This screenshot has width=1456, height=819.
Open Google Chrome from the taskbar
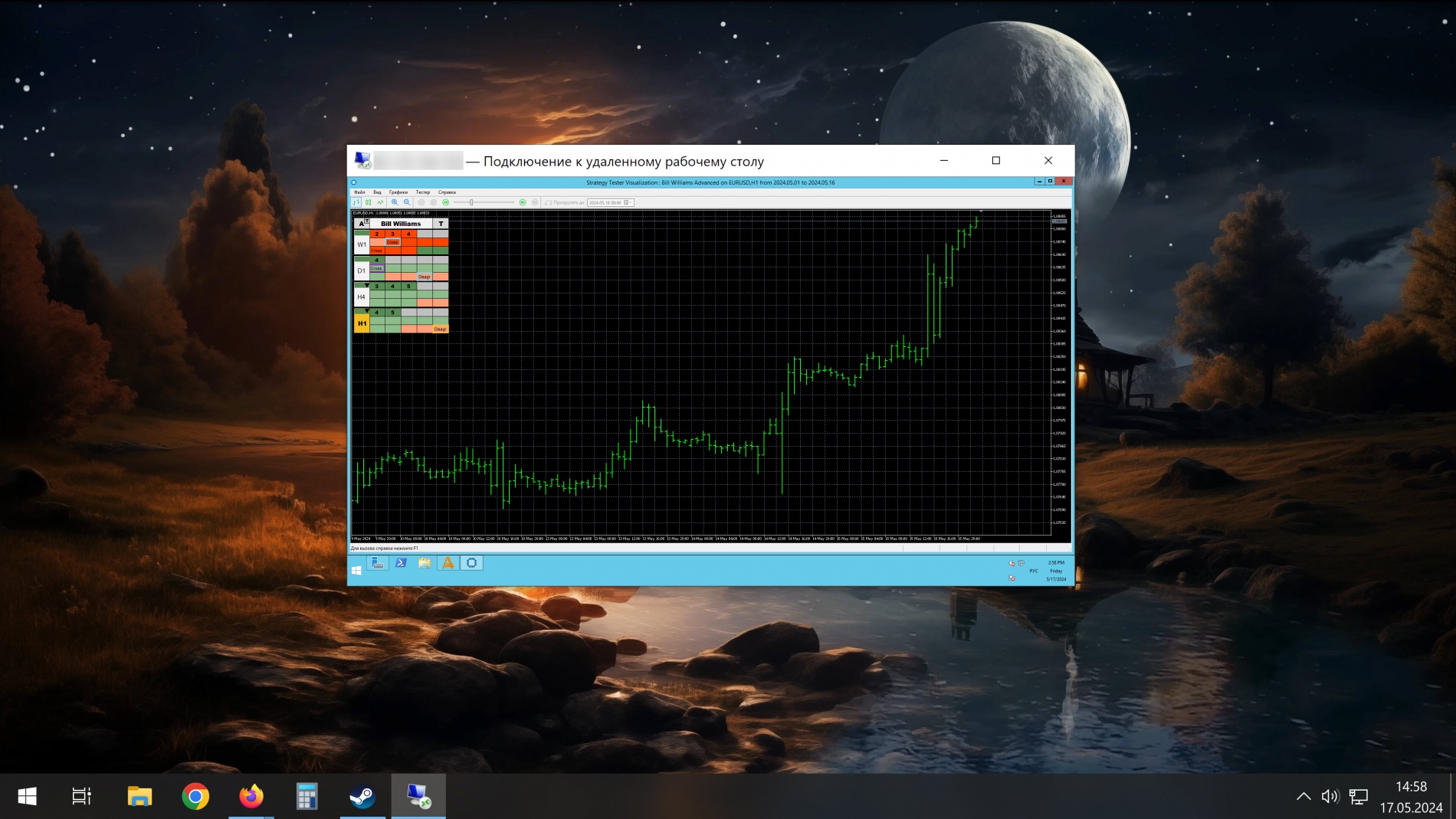click(x=195, y=797)
